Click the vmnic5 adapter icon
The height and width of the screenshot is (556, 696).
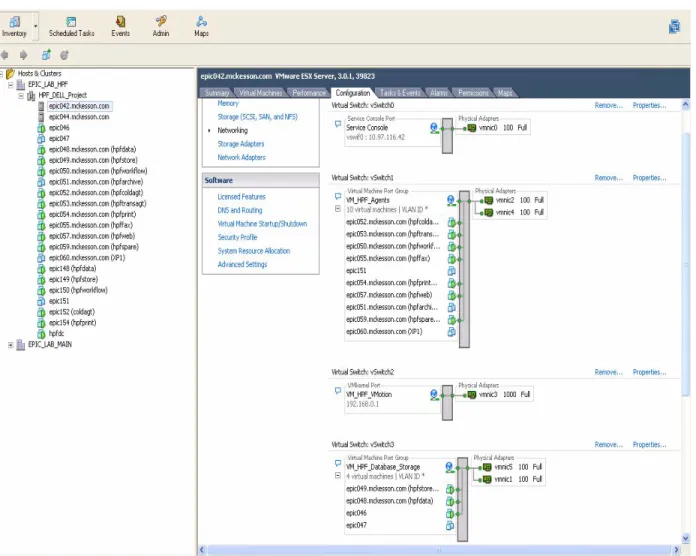coord(487,467)
